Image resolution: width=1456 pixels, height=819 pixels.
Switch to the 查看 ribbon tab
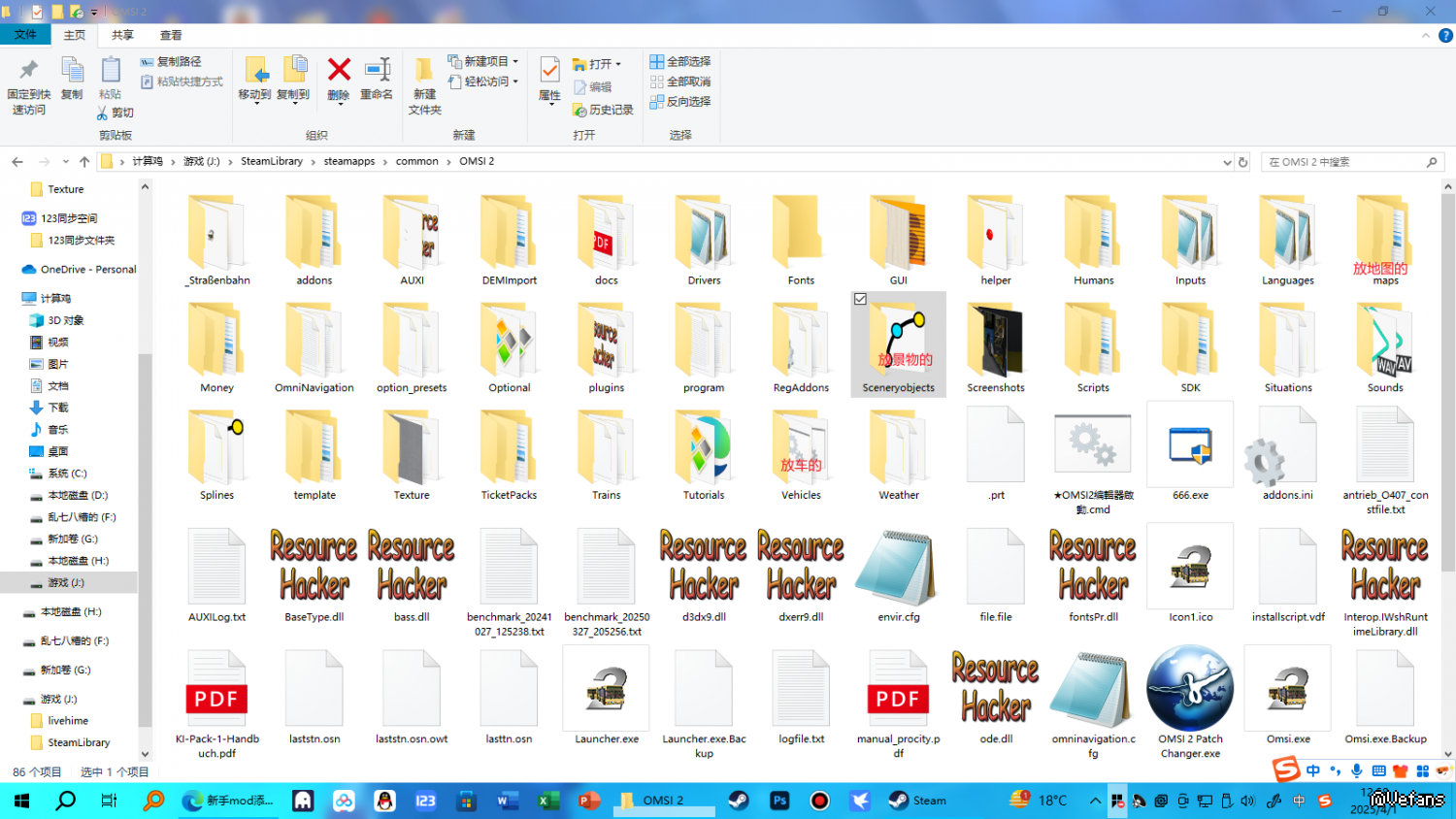(x=171, y=35)
